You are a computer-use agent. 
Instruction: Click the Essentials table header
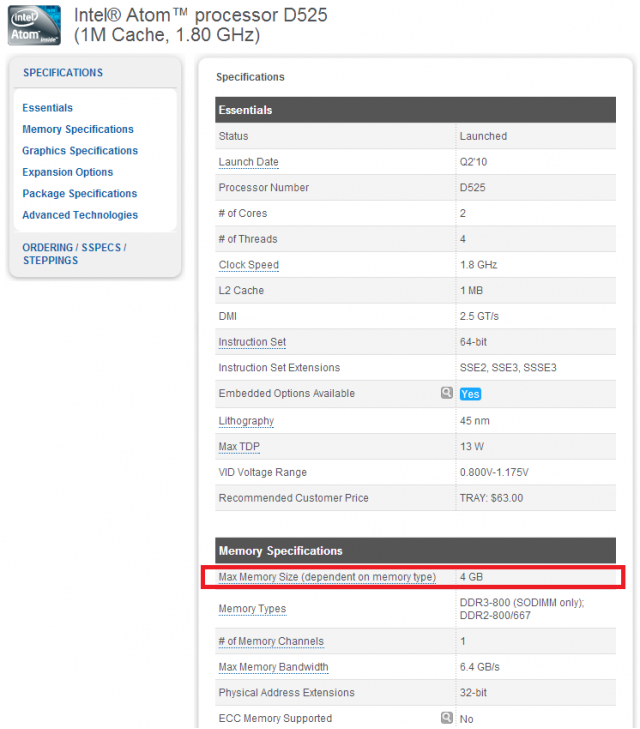click(415, 110)
